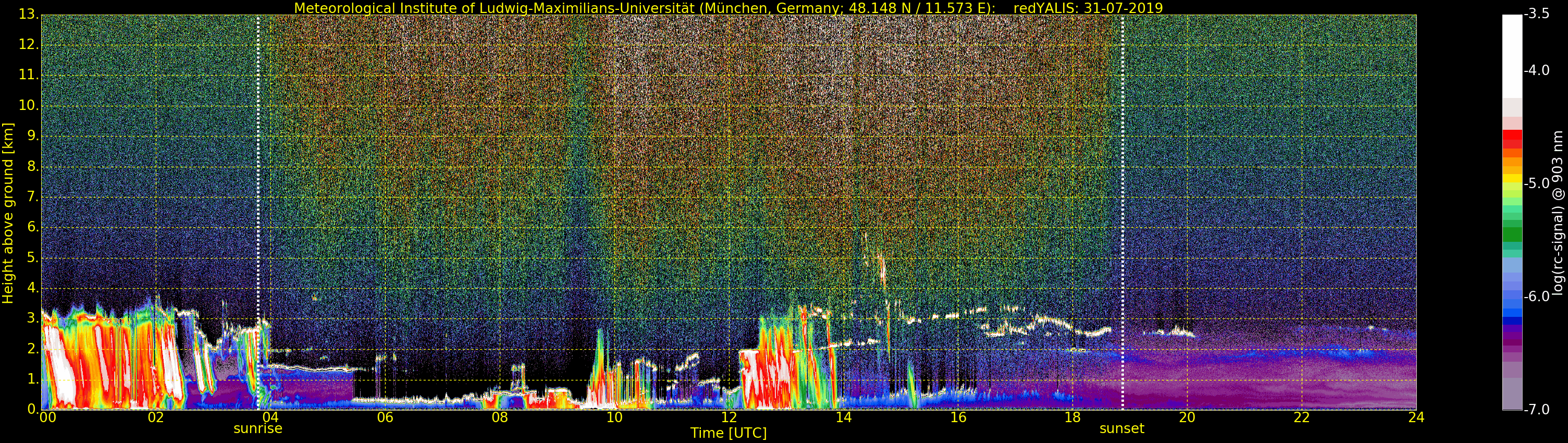Click the "18" time axis tick label
Viewport: 1568px width, 443px height.
pyautogui.click(x=1072, y=417)
